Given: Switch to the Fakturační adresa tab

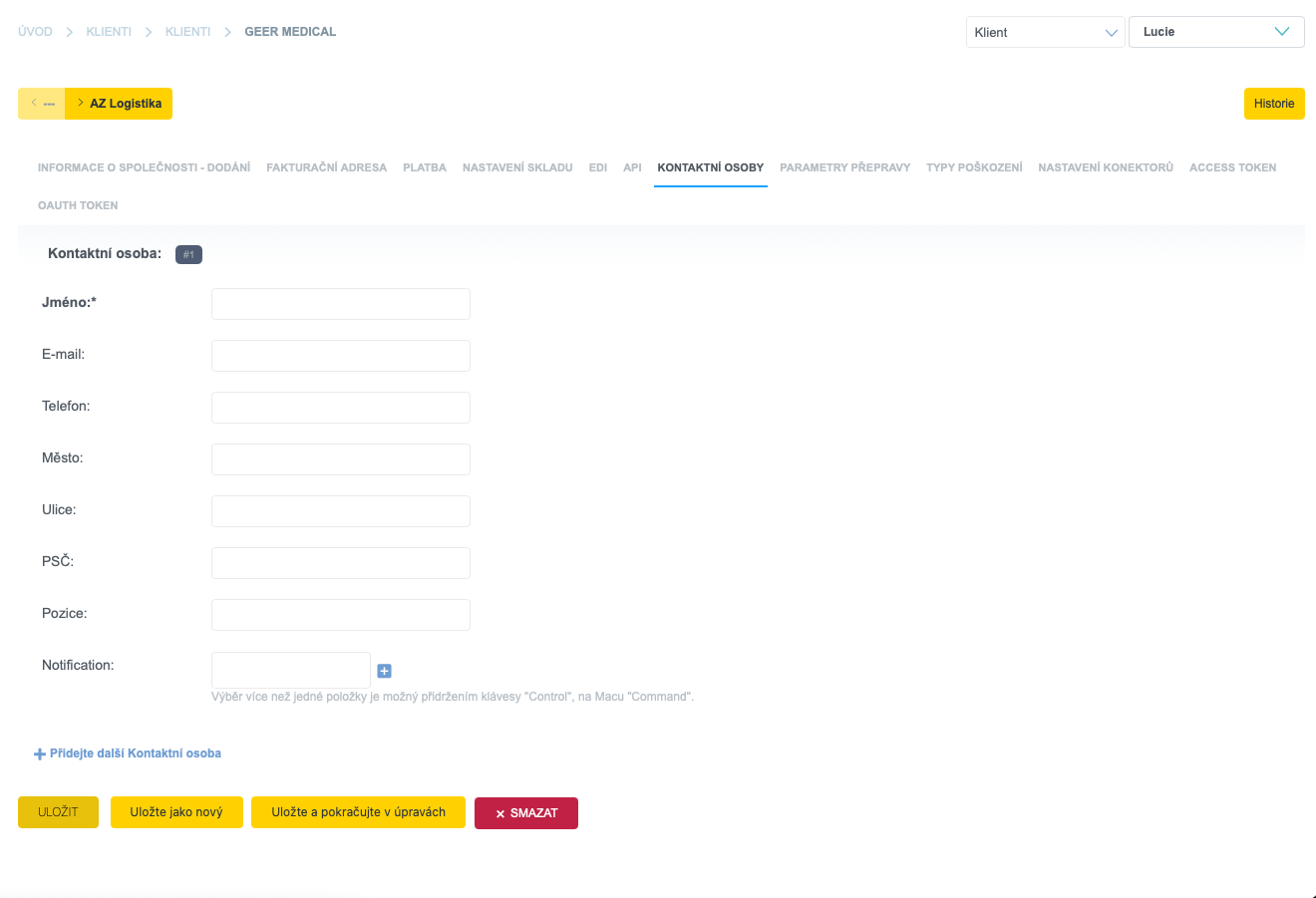Looking at the screenshot, I should point(326,167).
